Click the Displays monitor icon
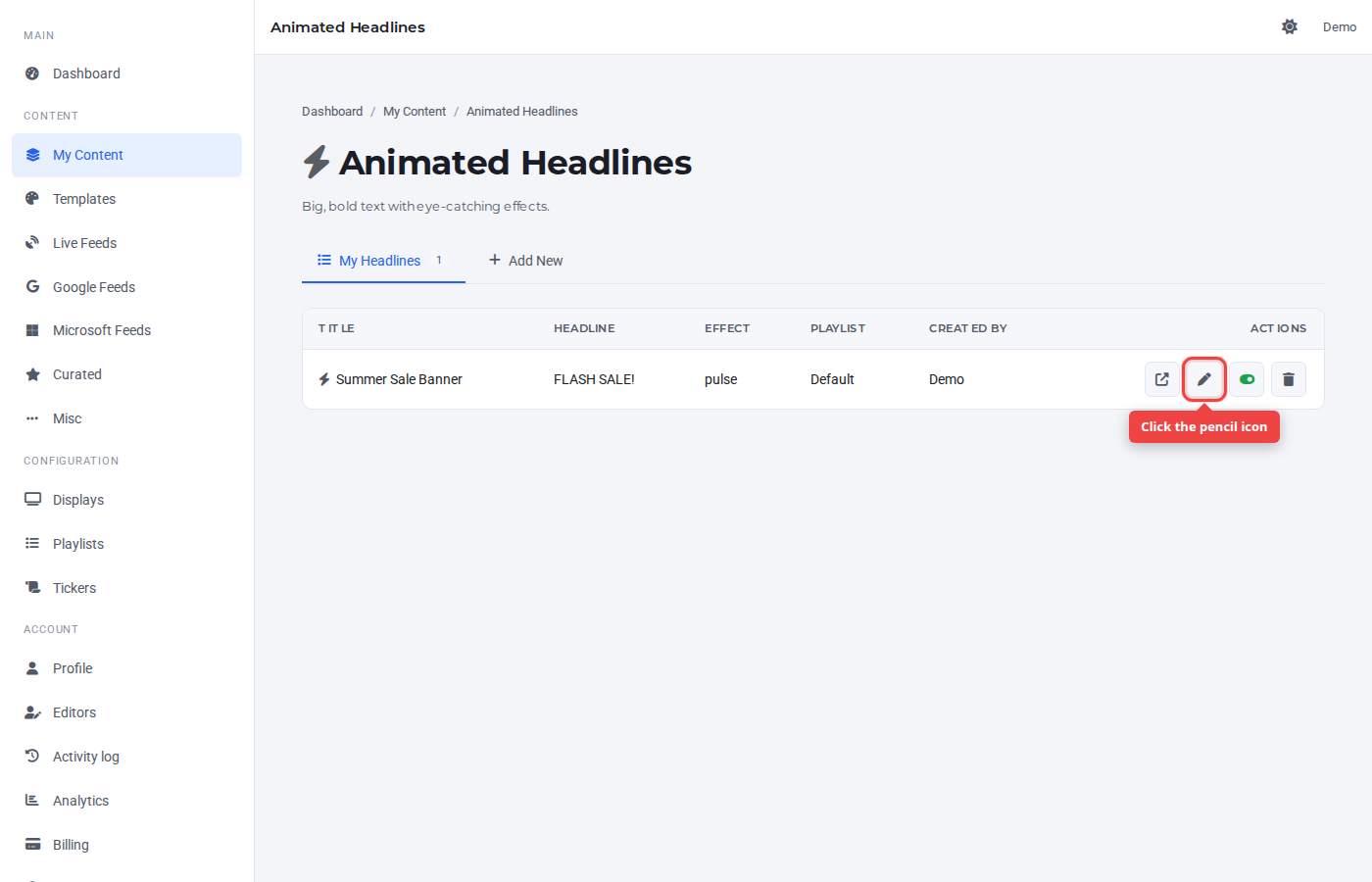 click(x=32, y=499)
